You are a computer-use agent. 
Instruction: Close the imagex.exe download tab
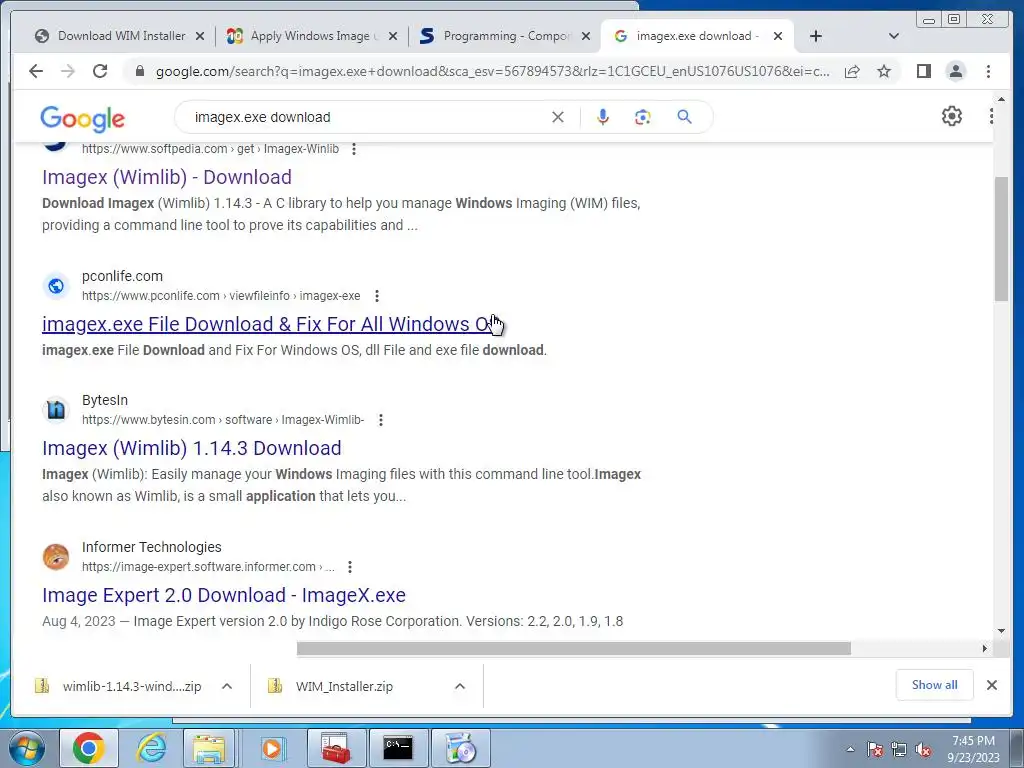coord(778,36)
